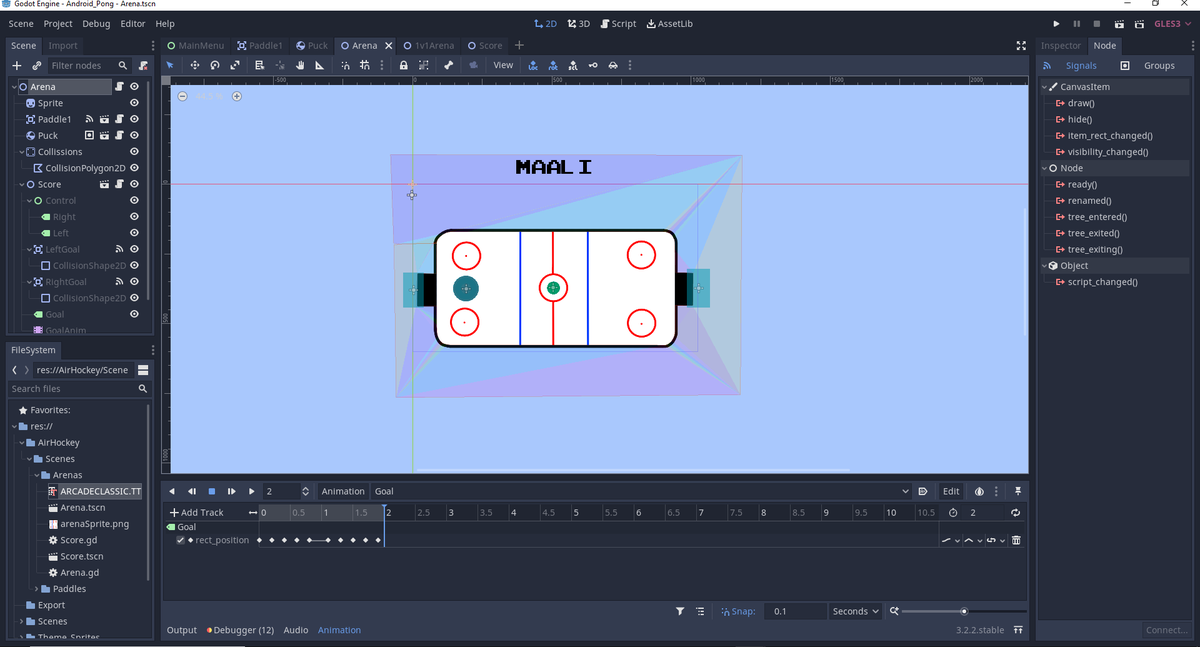Play the project with top-right play button

point(1057,23)
